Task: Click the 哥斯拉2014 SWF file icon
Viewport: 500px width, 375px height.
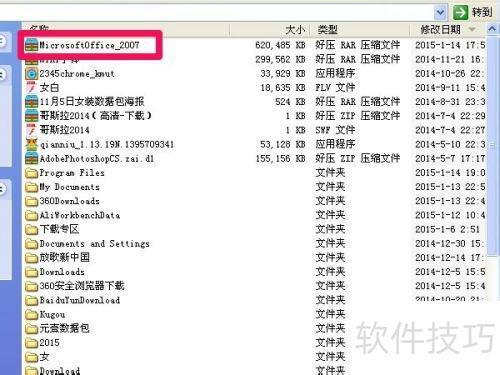Action: (32, 130)
